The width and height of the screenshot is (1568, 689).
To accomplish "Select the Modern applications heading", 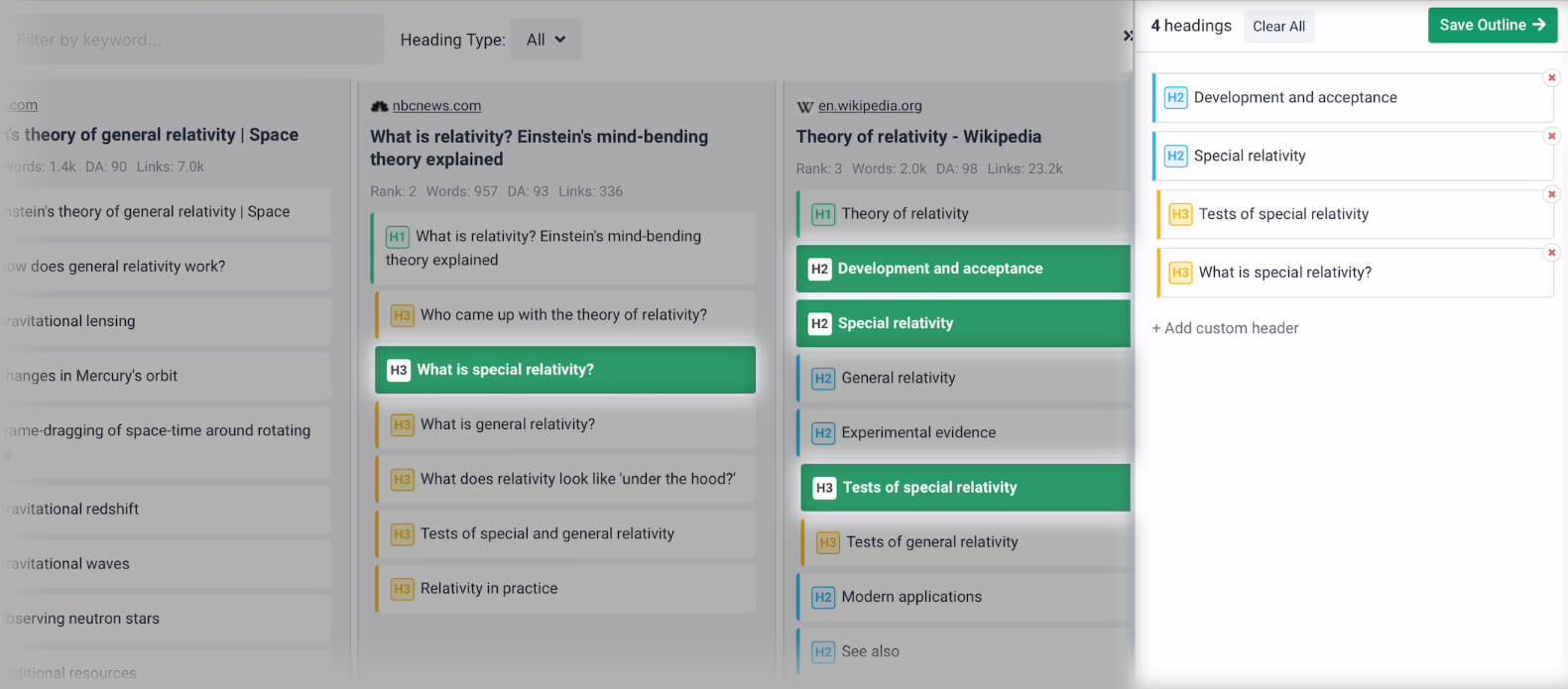I will [x=962, y=597].
